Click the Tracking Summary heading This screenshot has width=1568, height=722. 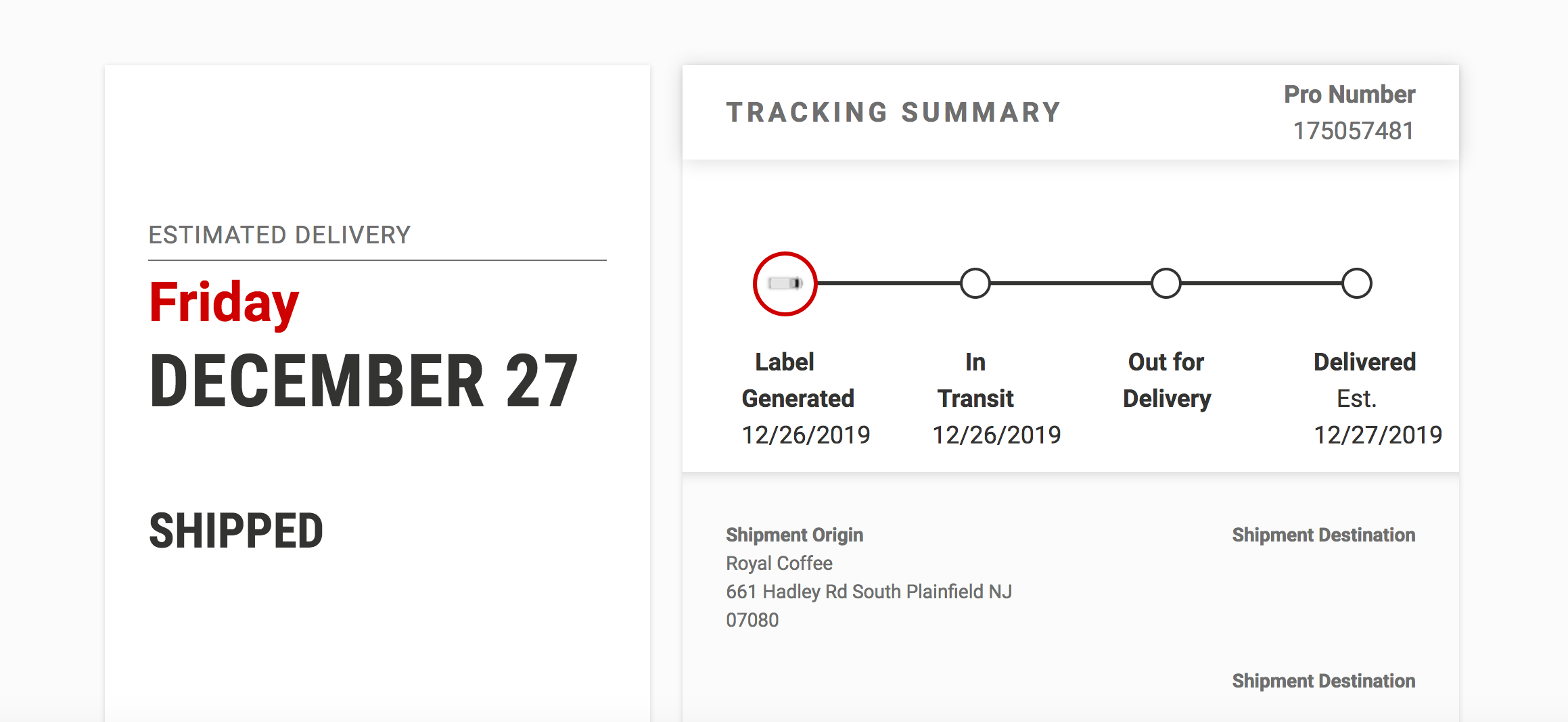coord(894,112)
